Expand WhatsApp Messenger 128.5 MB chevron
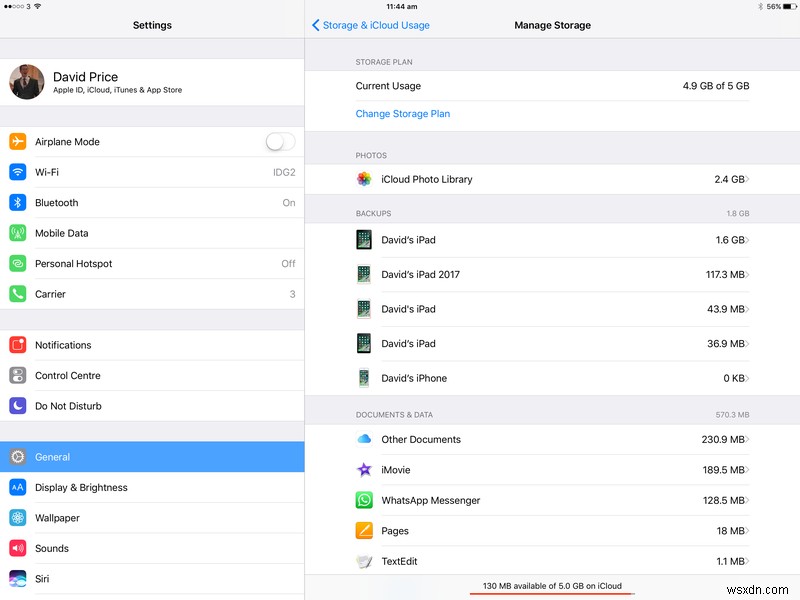The width and height of the screenshot is (800, 600). pyautogui.click(x=747, y=501)
